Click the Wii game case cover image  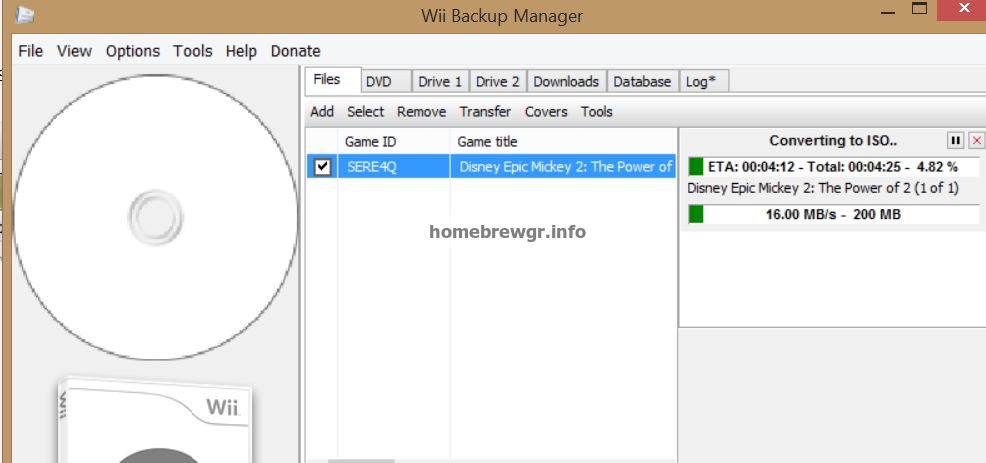(157, 420)
